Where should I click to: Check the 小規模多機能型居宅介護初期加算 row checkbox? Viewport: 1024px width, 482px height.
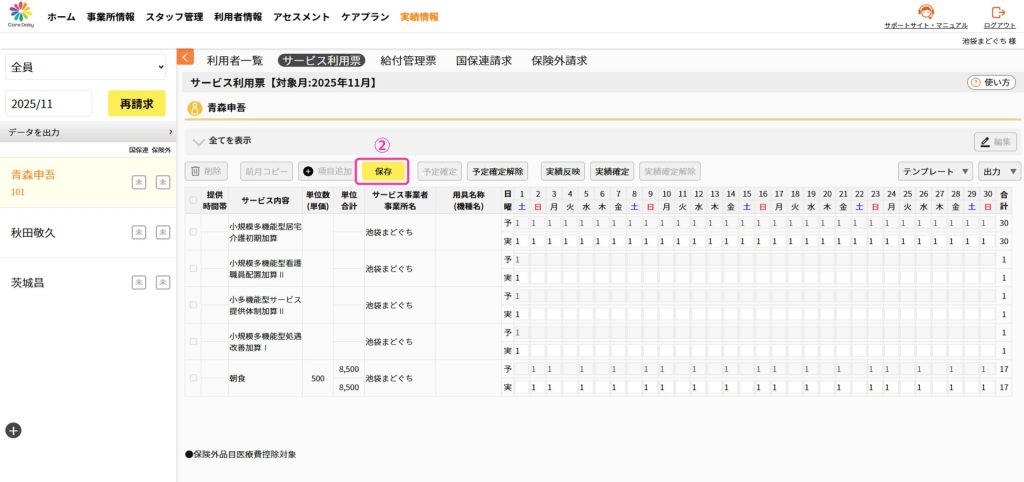(194, 232)
